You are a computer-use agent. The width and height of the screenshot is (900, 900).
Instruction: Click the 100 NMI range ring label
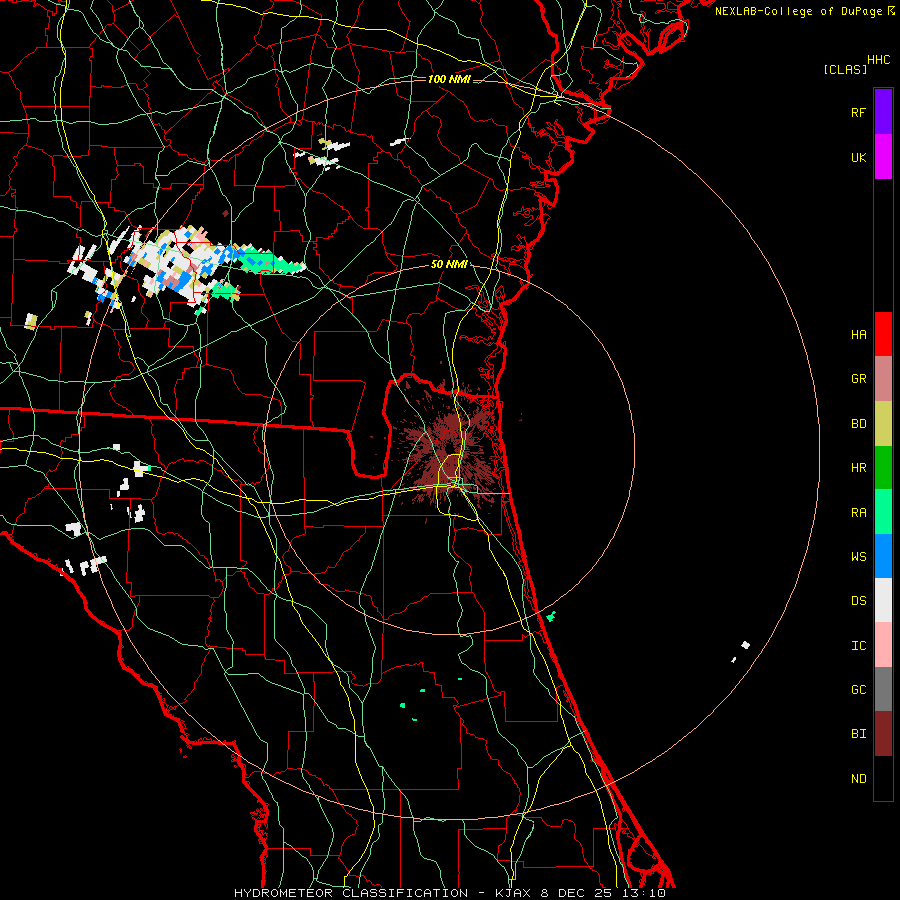click(449, 79)
